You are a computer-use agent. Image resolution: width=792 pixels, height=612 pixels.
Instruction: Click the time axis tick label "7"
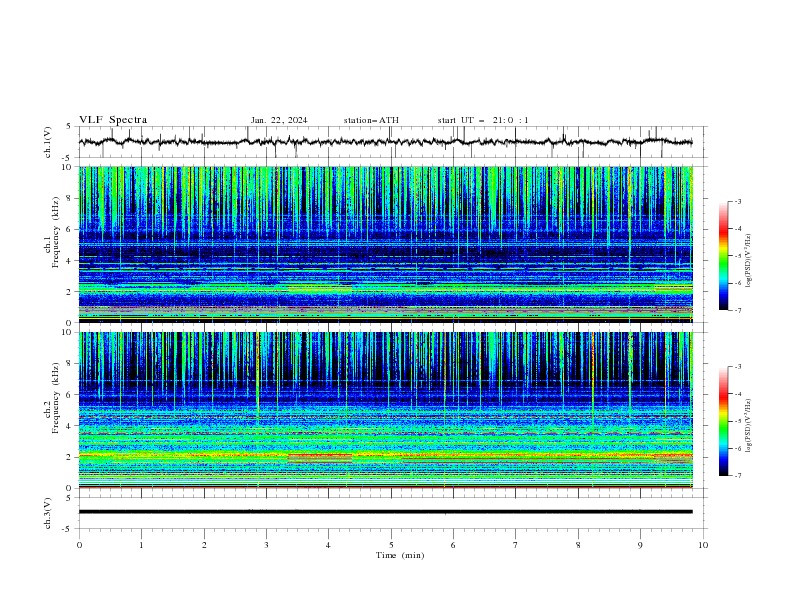(516, 545)
